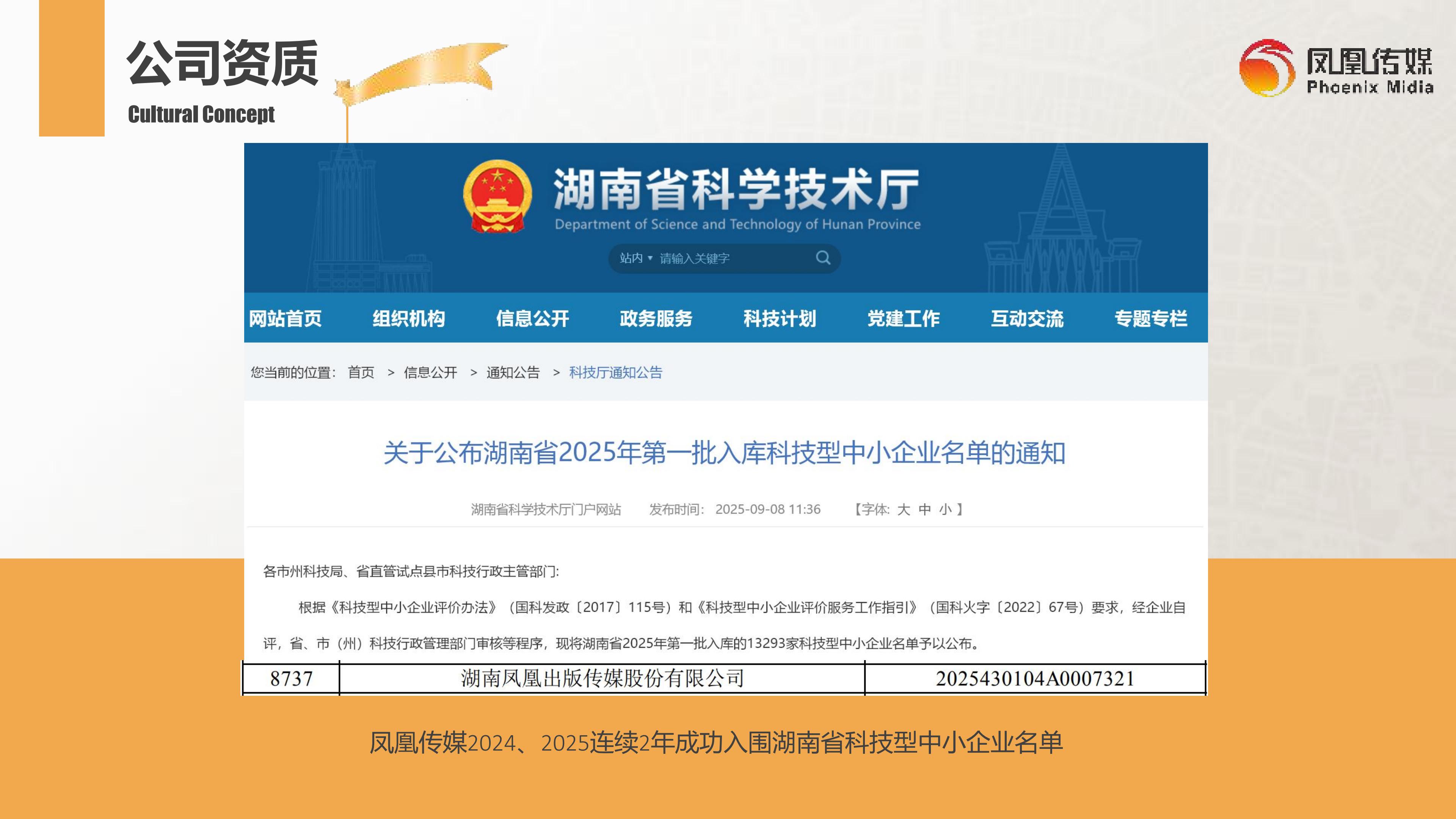
Task: Open the 站内 search scope dropdown
Action: point(636,258)
